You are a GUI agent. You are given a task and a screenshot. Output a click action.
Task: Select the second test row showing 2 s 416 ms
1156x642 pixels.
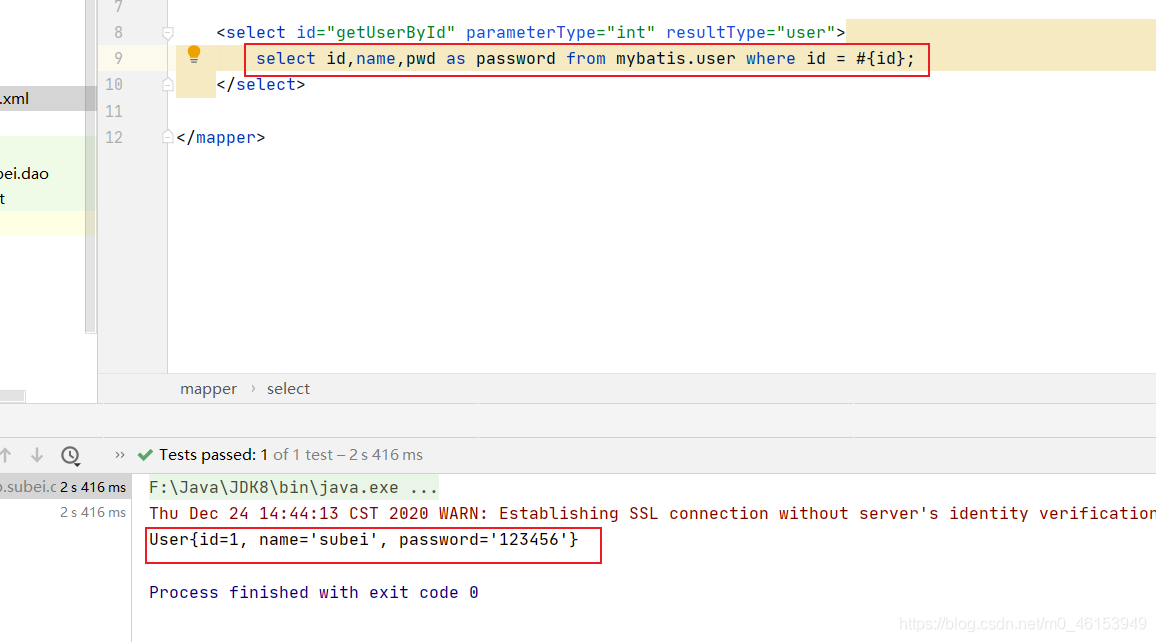(x=65, y=512)
